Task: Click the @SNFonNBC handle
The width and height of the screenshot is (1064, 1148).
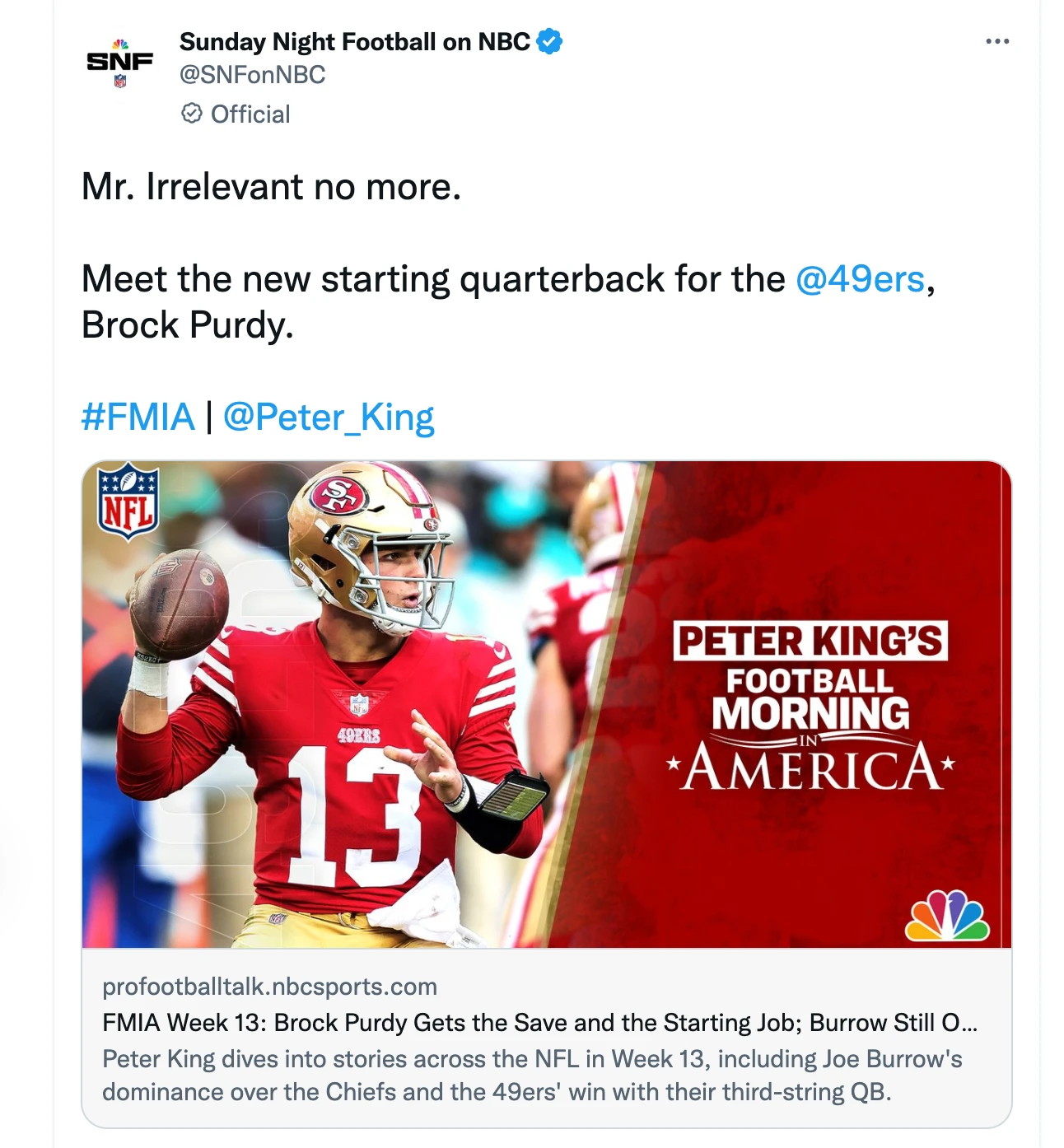Action: [252, 75]
